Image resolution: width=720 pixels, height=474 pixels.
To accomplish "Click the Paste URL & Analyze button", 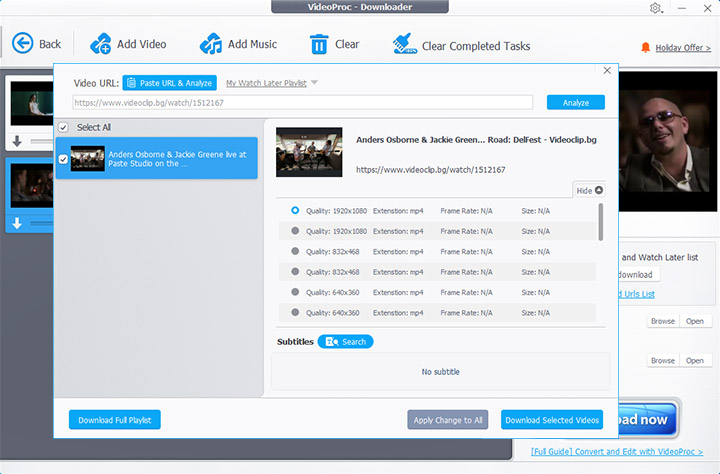I will point(169,83).
